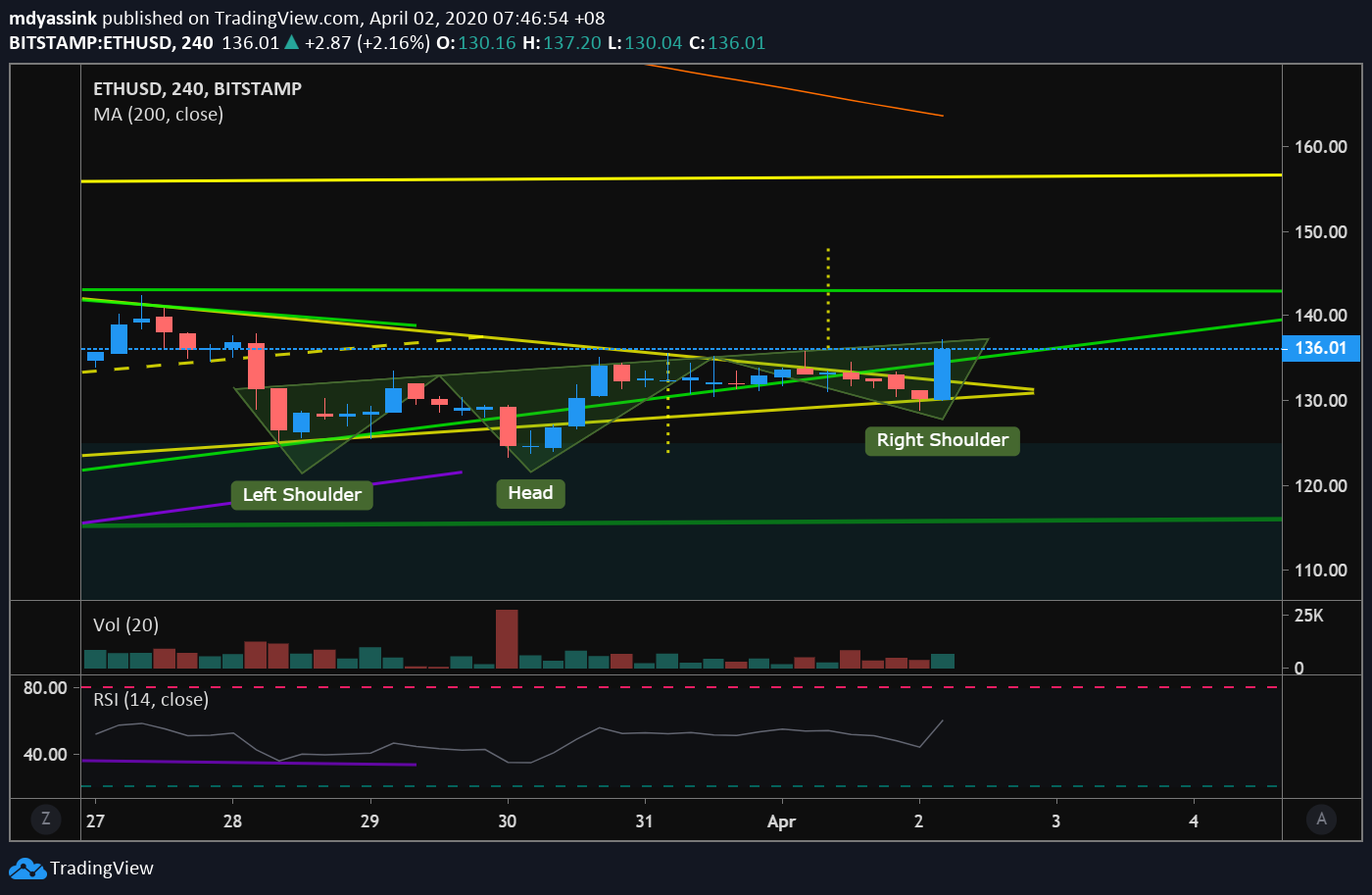Click the Apr date label on time axis

coord(781,821)
